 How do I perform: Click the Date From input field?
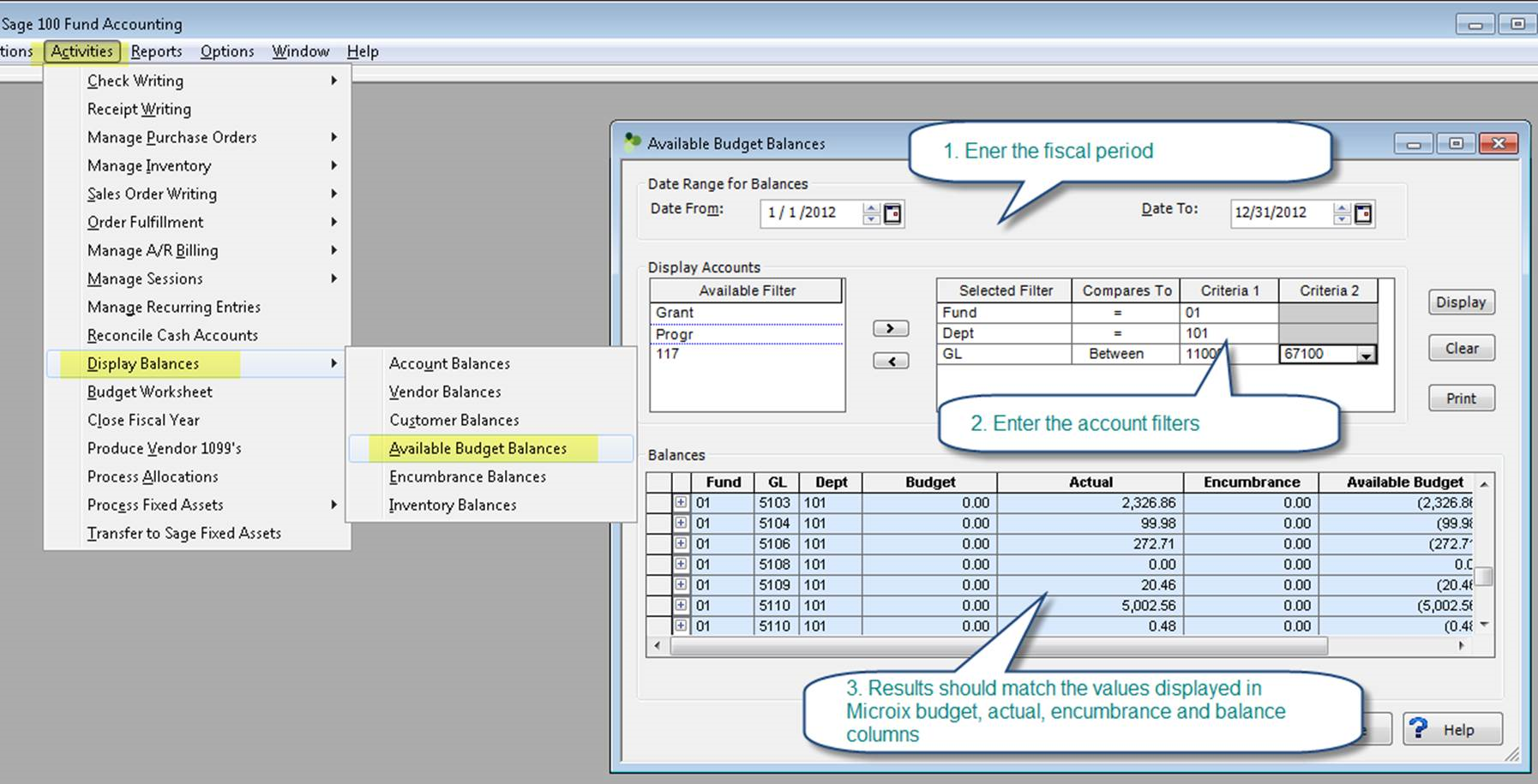[810, 213]
